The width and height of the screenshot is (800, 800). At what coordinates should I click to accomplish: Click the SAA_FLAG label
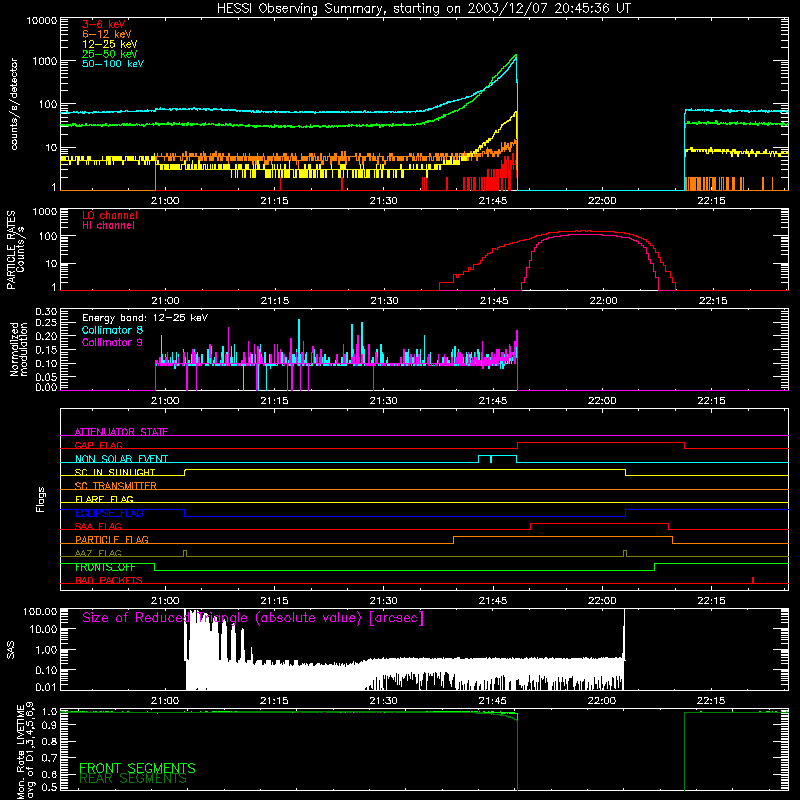pyautogui.click(x=98, y=526)
